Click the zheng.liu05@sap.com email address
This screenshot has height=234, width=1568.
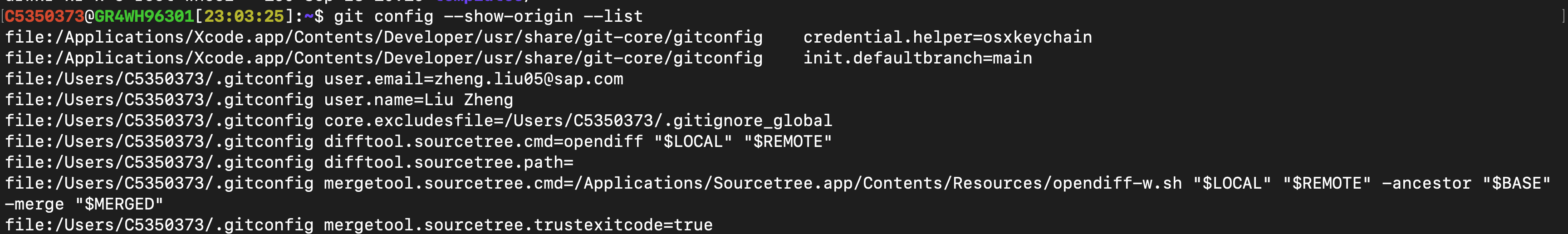[529, 79]
